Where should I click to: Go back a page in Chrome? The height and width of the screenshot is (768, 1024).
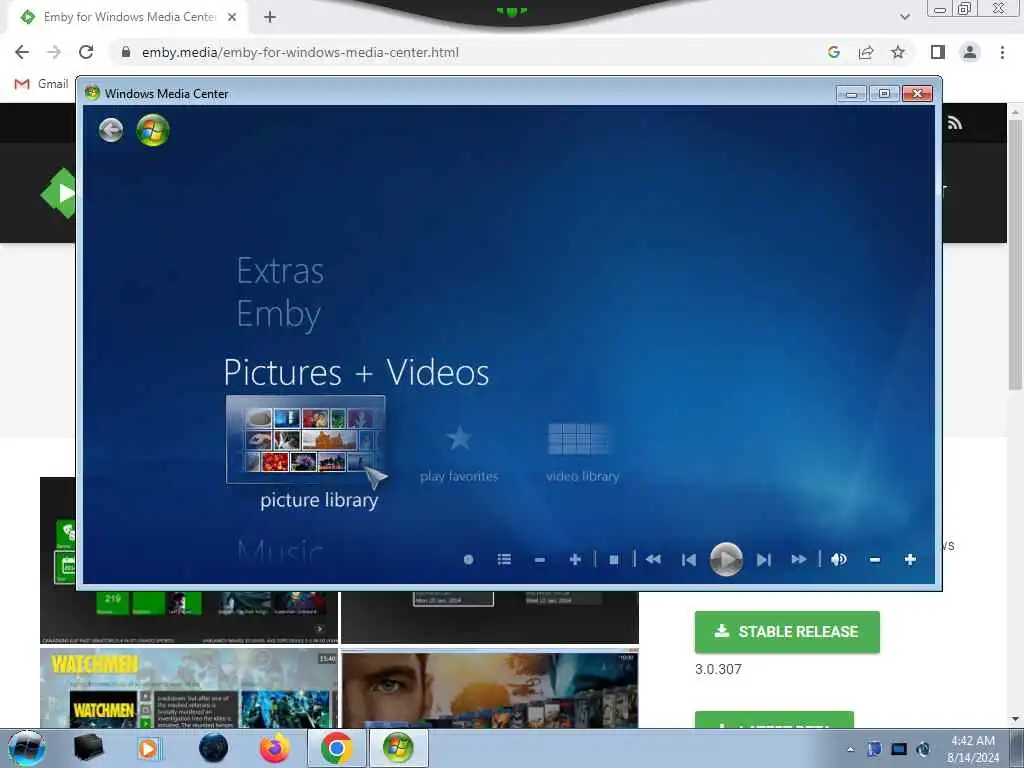pyautogui.click(x=22, y=52)
